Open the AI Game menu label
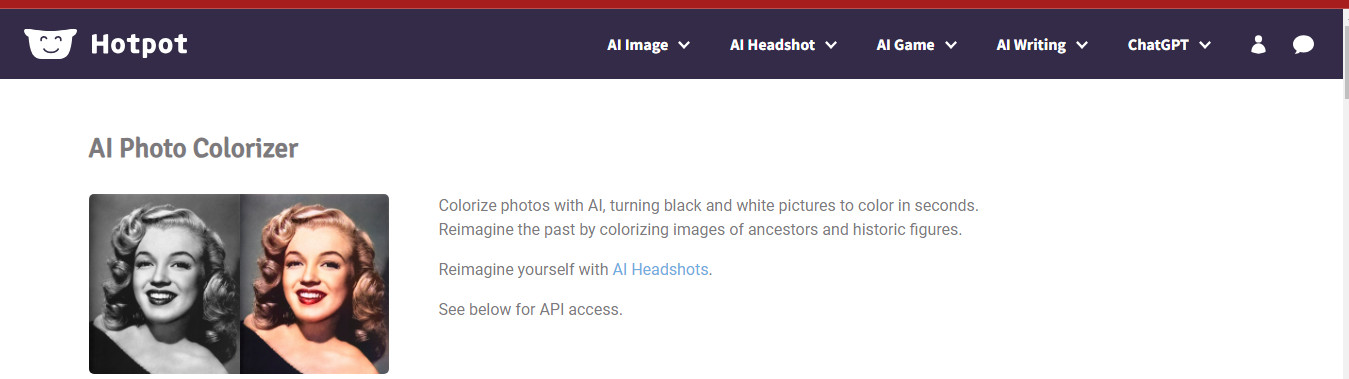 click(x=905, y=45)
